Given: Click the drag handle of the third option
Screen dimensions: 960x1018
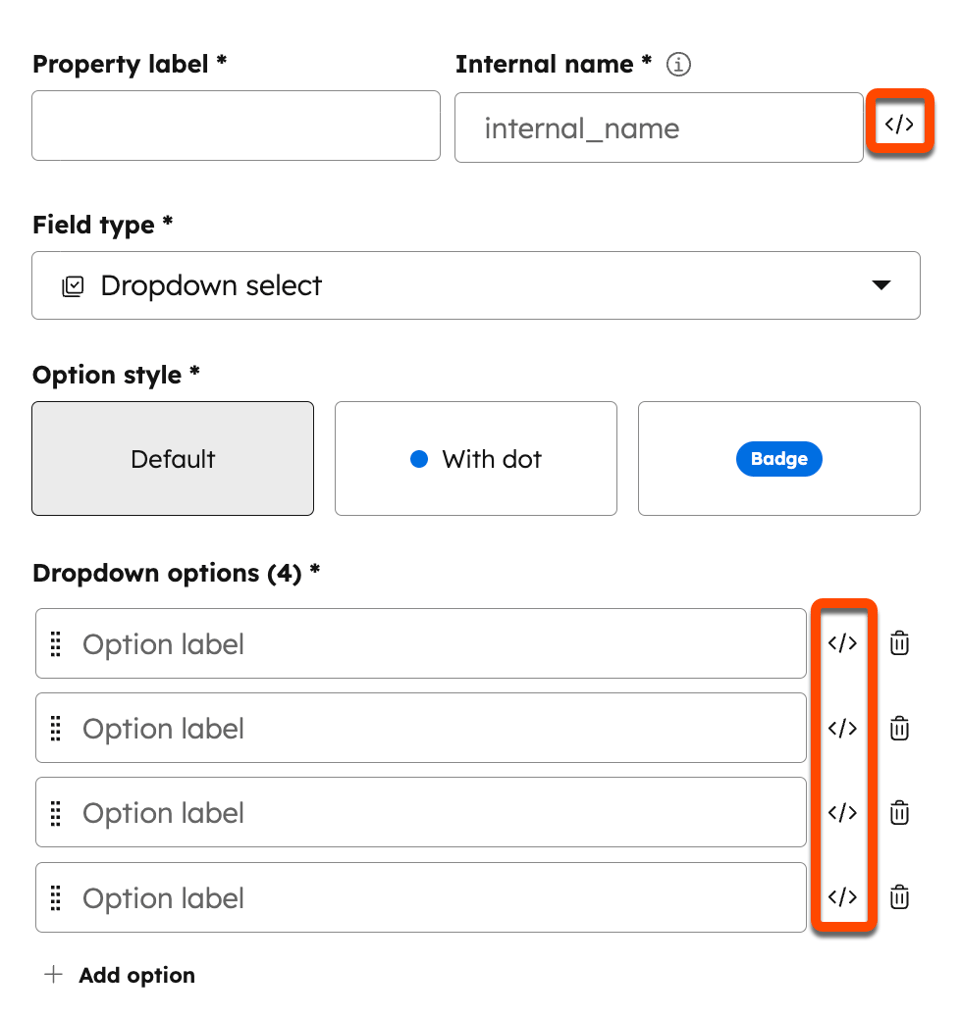Looking at the screenshot, I should tap(57, 812).
